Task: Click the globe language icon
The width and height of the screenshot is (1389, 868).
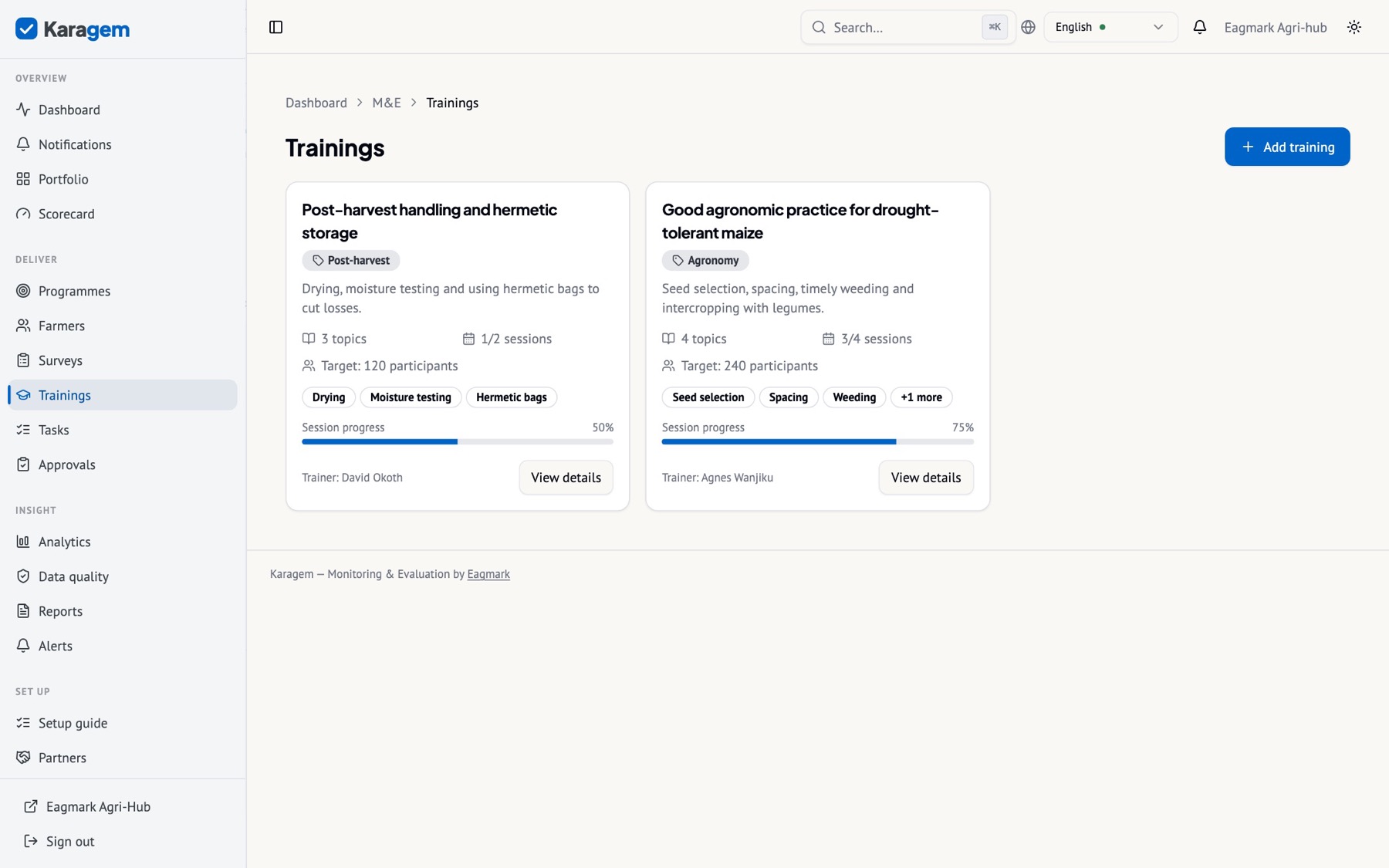Action: [1028, 27]
